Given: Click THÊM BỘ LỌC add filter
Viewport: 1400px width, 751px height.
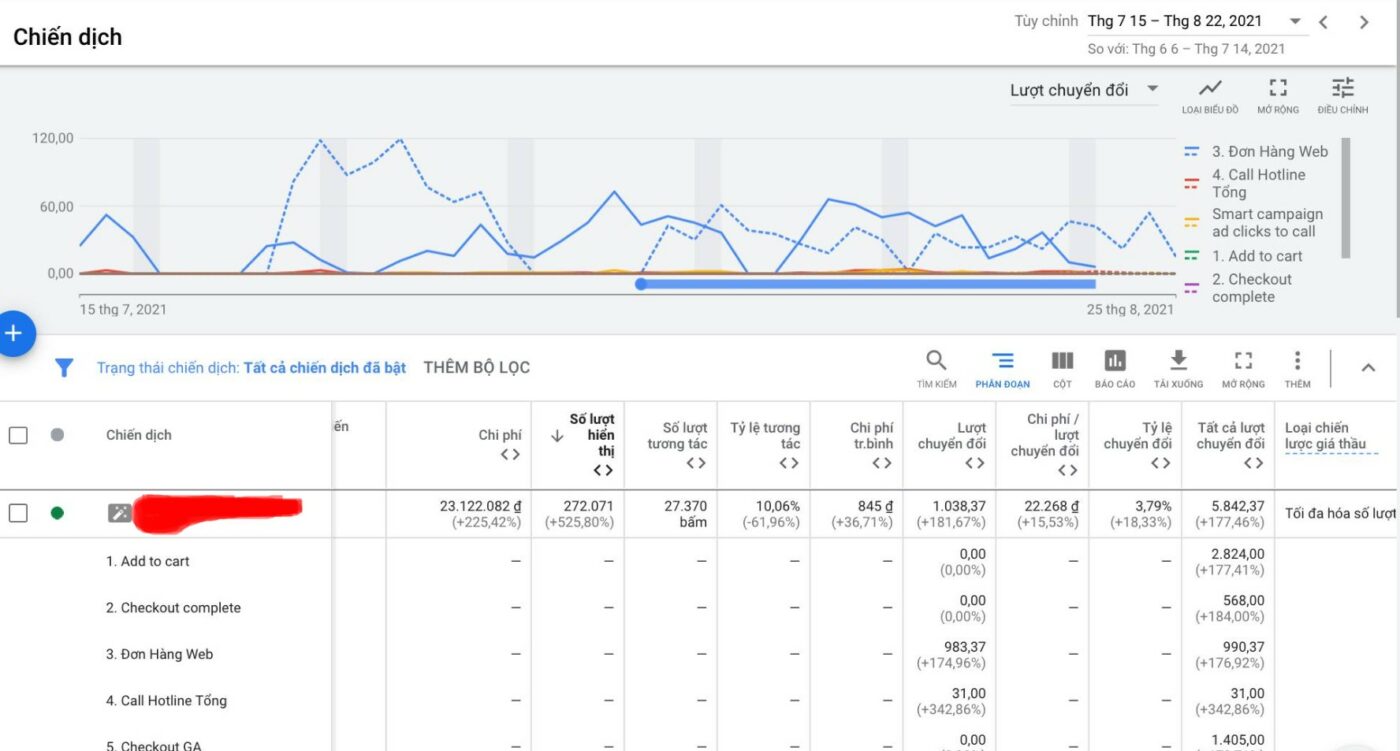Looking at the screenshot, I should coord(477,367).
